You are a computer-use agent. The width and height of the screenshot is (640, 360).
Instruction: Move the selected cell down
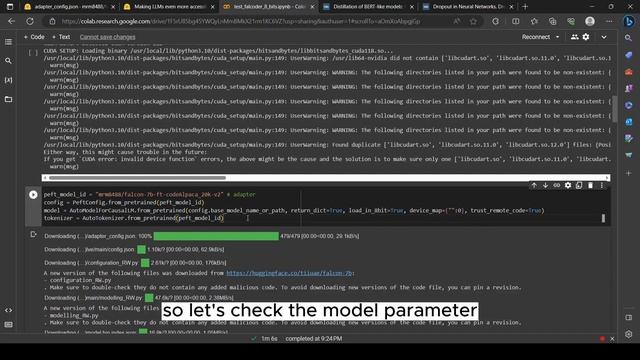(545, 185)
